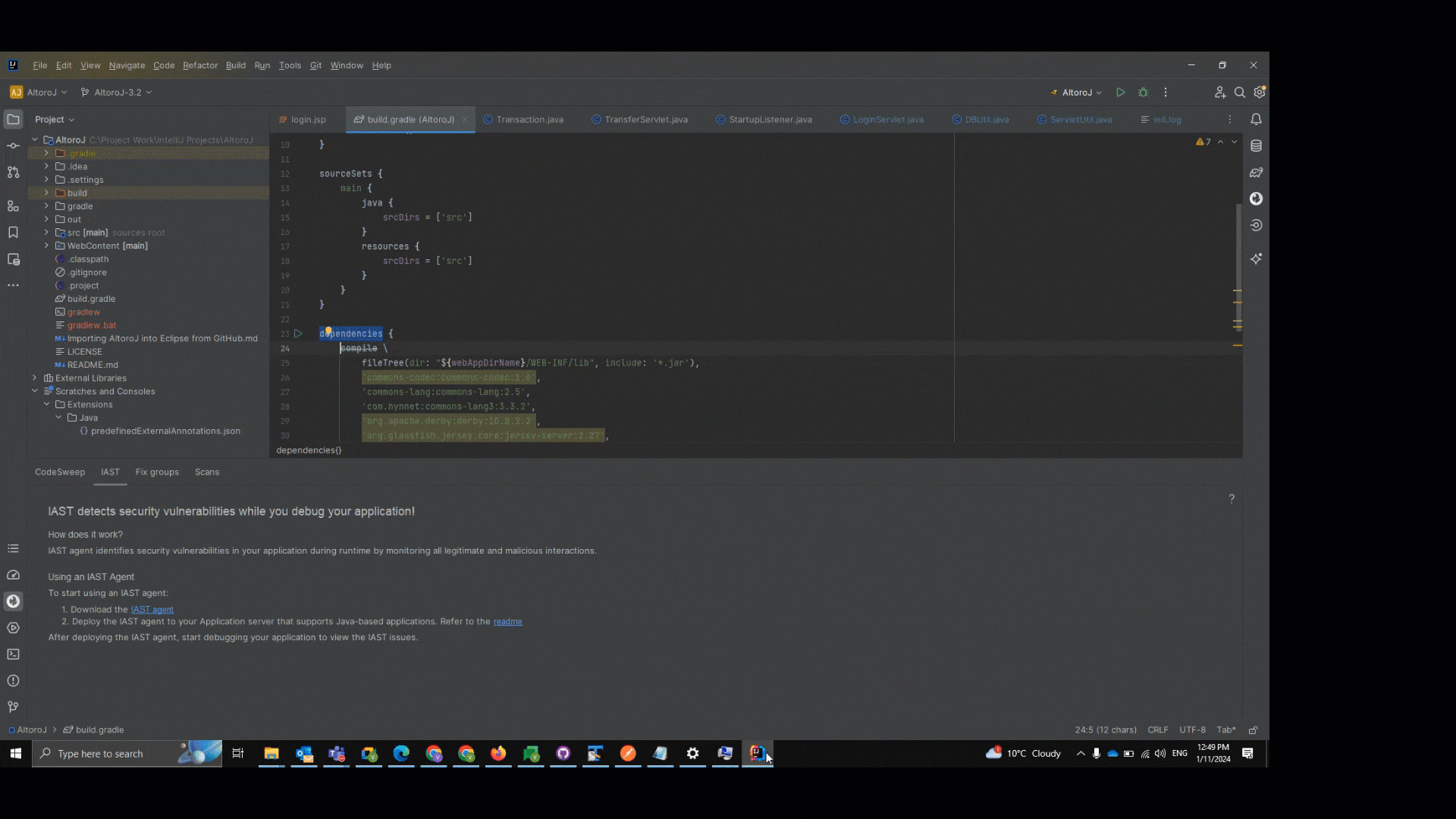
Task: Open the Gradle tool window icon
Action: (1257, 172)
